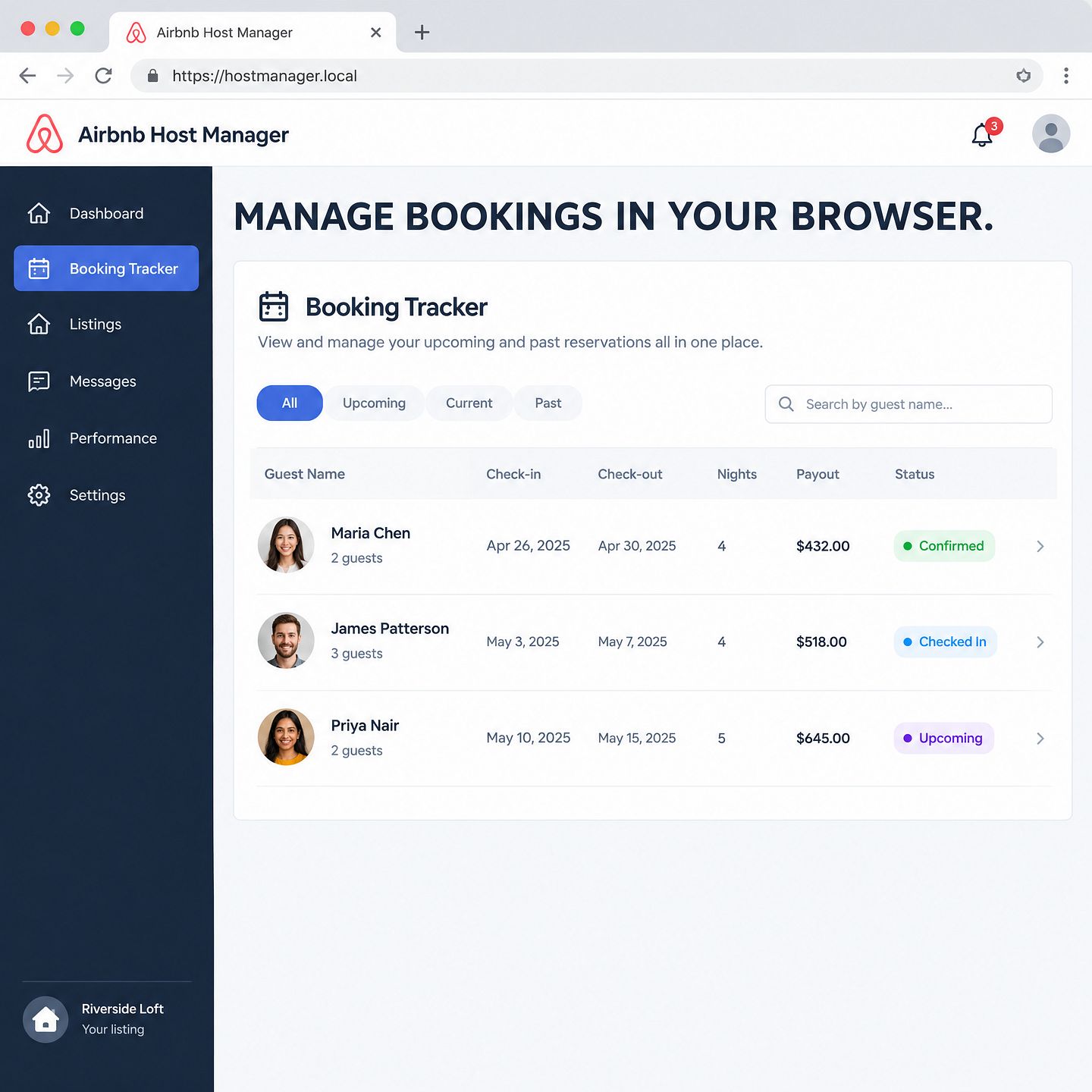Expand James Patterson booking chevron
The image size is (1092, 1092).
click(x=1040, y=642)
